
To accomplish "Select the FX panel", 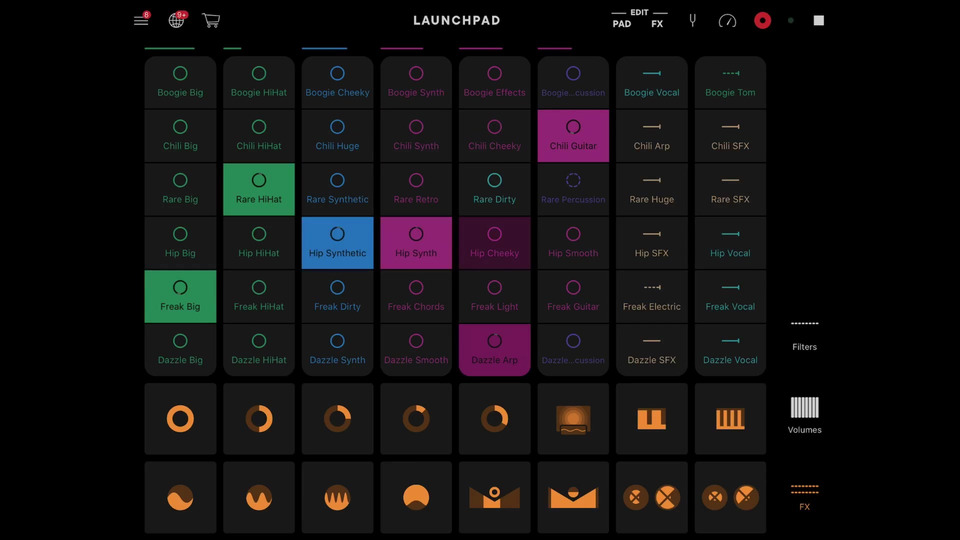I will click(x=804, y=497).
